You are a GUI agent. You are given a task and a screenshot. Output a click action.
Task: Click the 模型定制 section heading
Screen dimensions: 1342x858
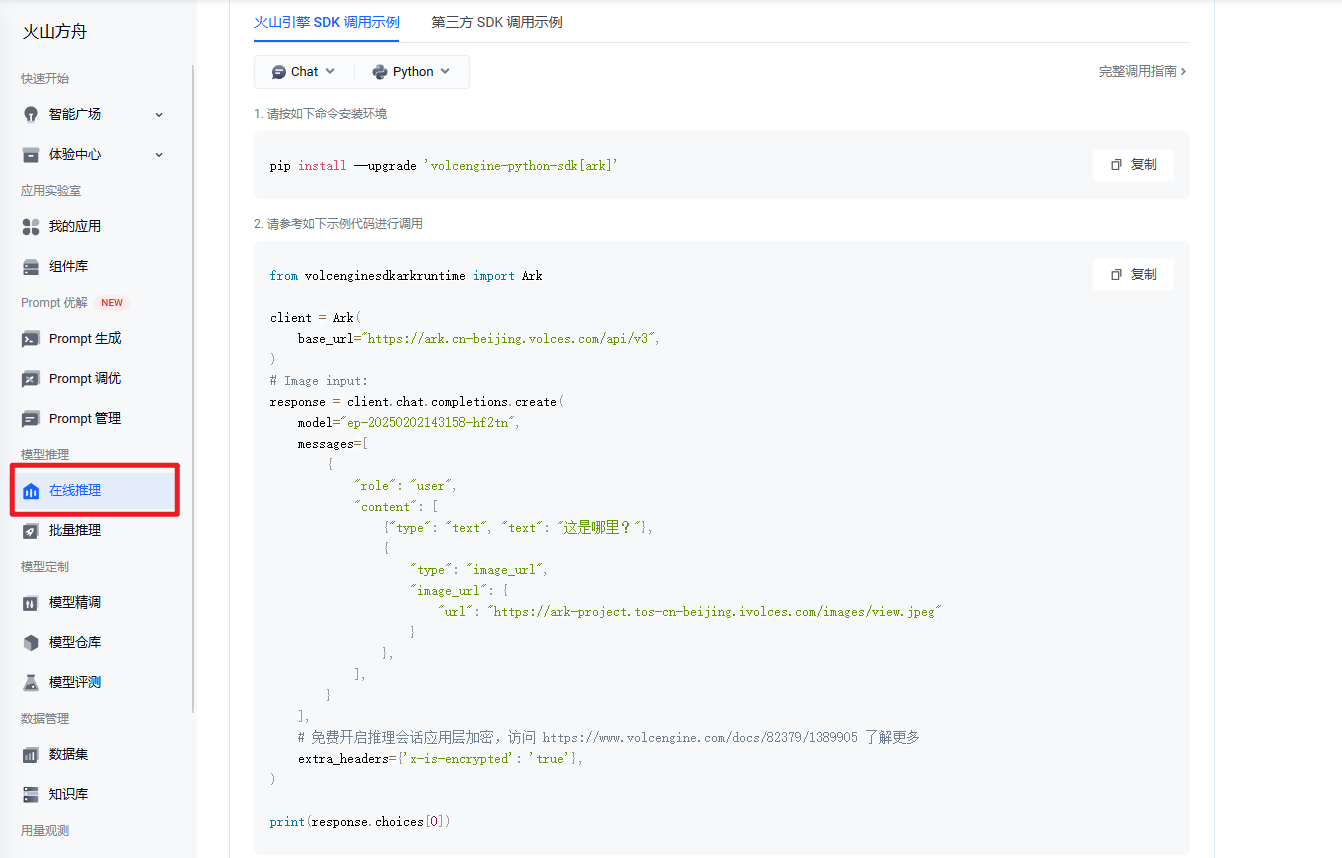point(45,567)
